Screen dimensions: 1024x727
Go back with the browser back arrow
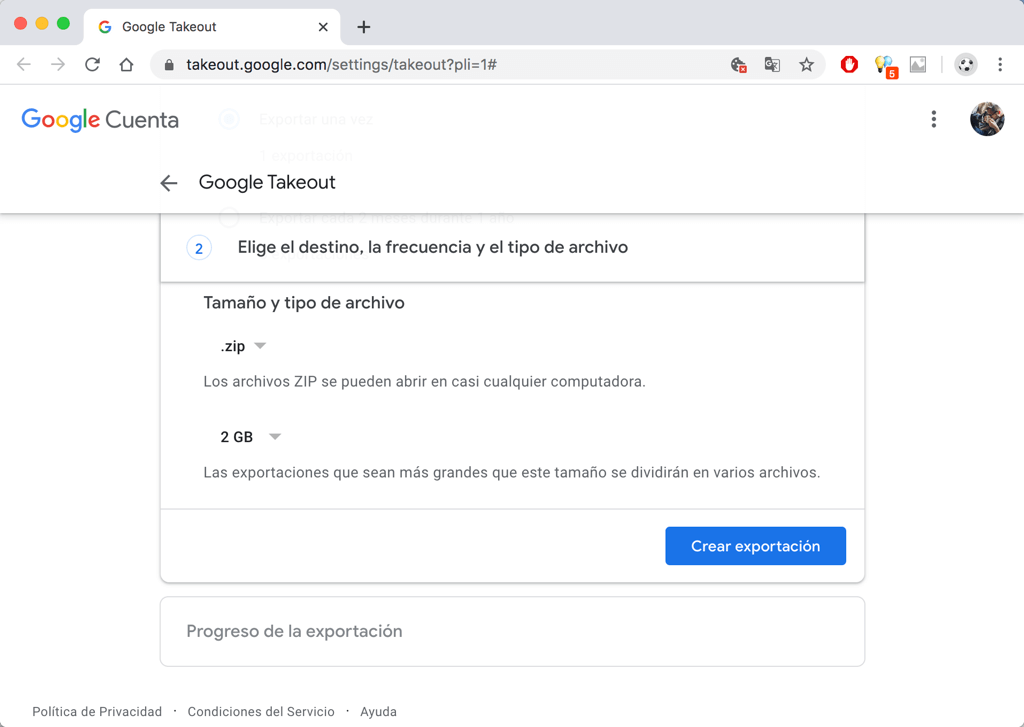(24, 64)
